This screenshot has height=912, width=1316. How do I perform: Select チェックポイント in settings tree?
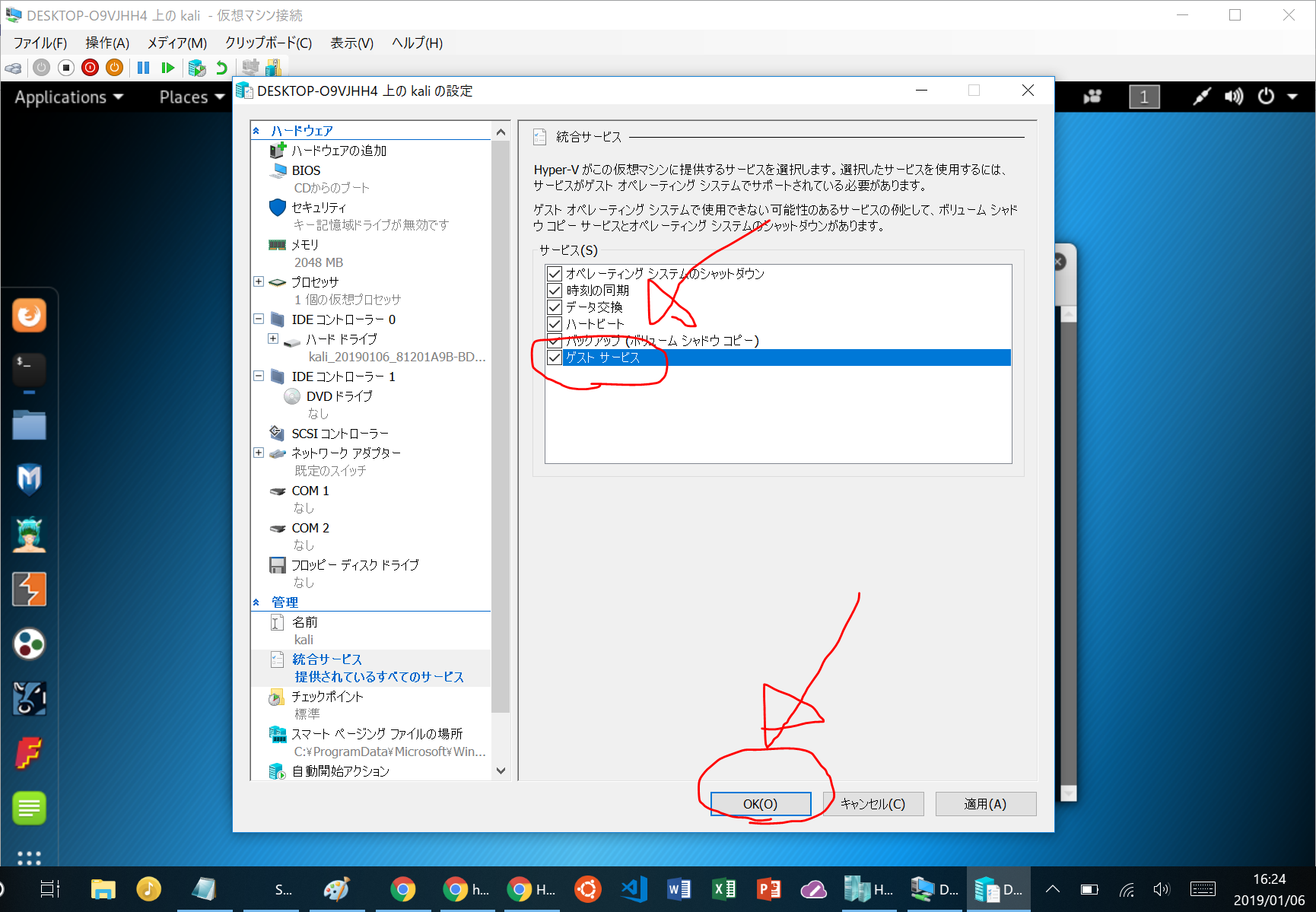pyautogui.click(x=327, y=697)
